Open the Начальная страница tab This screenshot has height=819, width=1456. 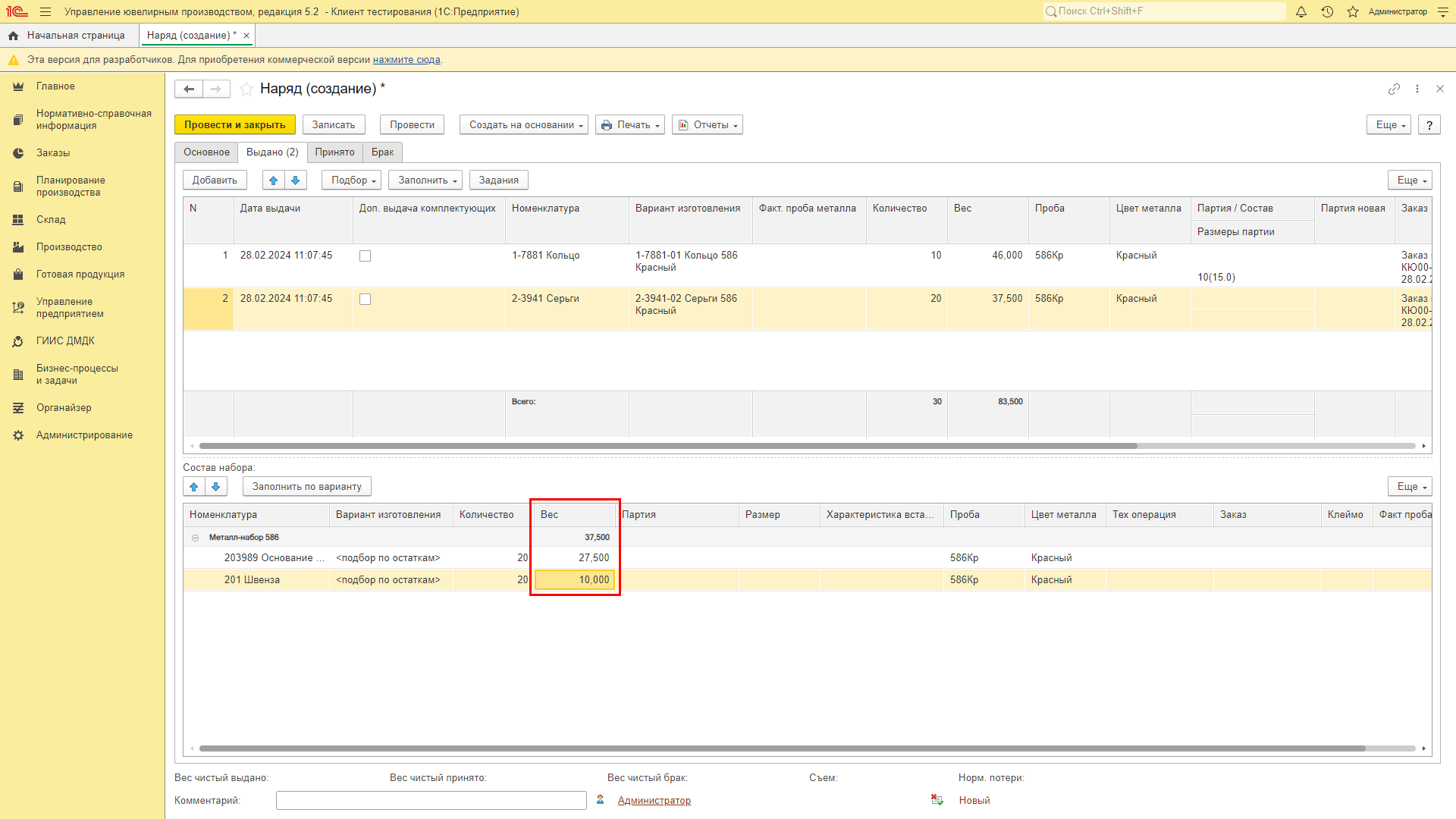69,36
